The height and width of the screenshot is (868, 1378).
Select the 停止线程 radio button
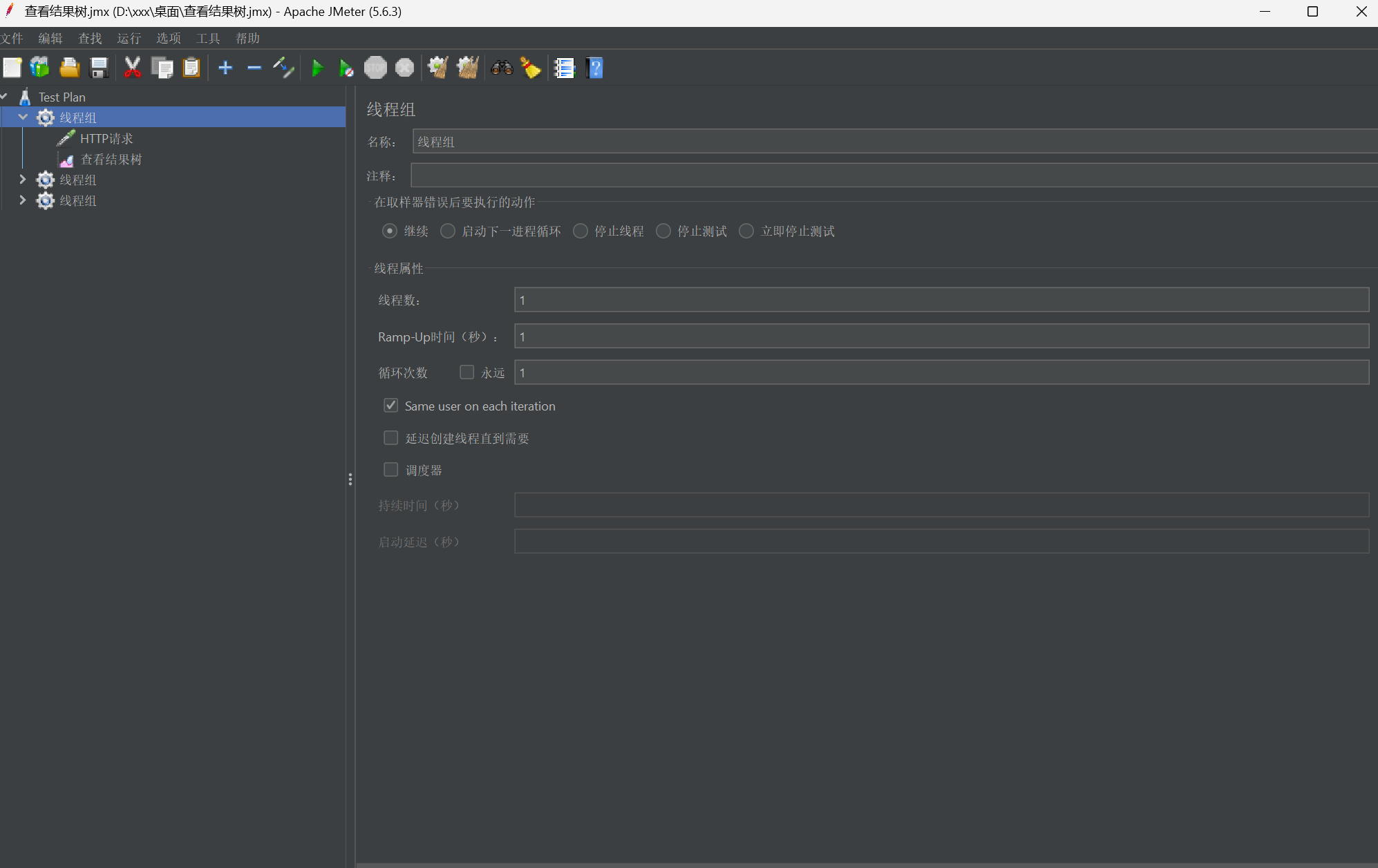[x=581, y=231]
